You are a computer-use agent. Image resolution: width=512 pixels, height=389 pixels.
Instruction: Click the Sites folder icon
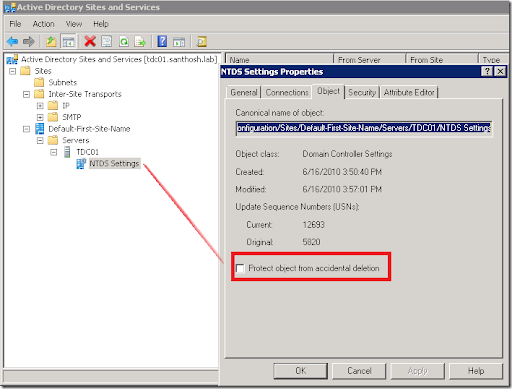tap(25, 71)
